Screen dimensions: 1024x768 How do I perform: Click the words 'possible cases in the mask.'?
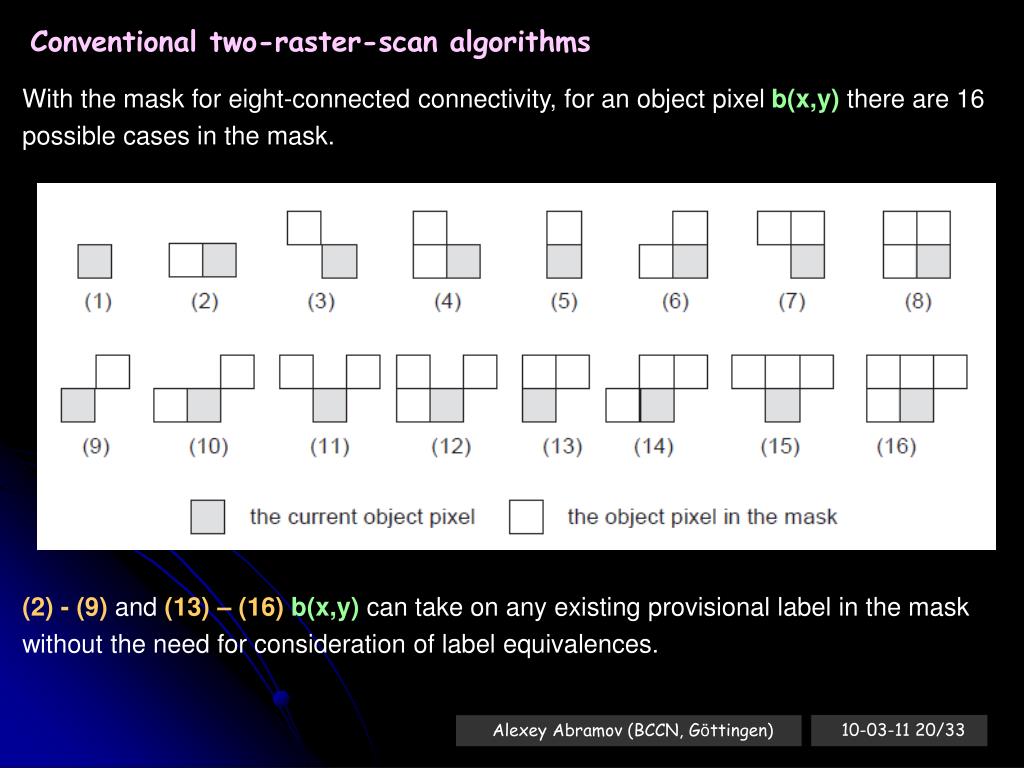pos(178,136)
